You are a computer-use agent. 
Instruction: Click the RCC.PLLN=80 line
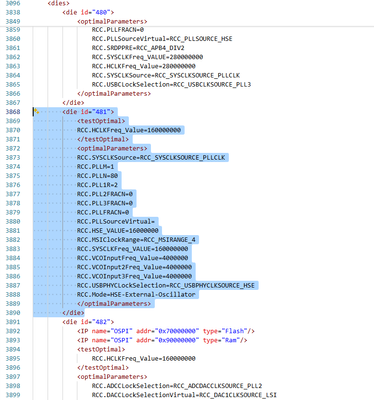97,176
